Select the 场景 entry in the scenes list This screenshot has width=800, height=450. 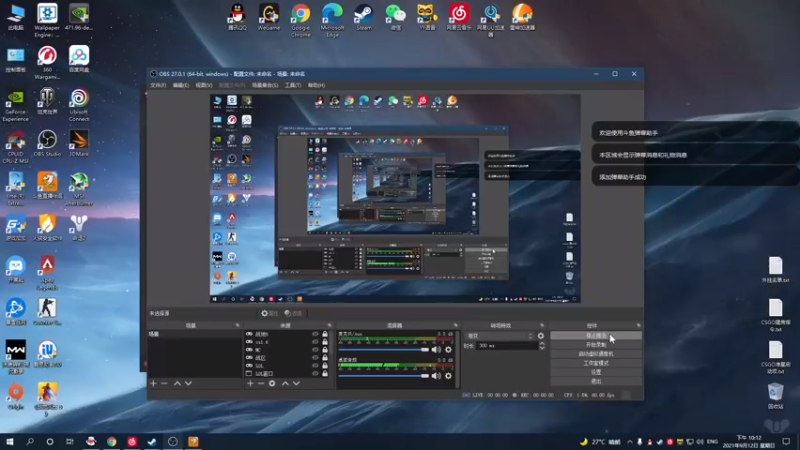pyautogui.click(x=194, y=334)
